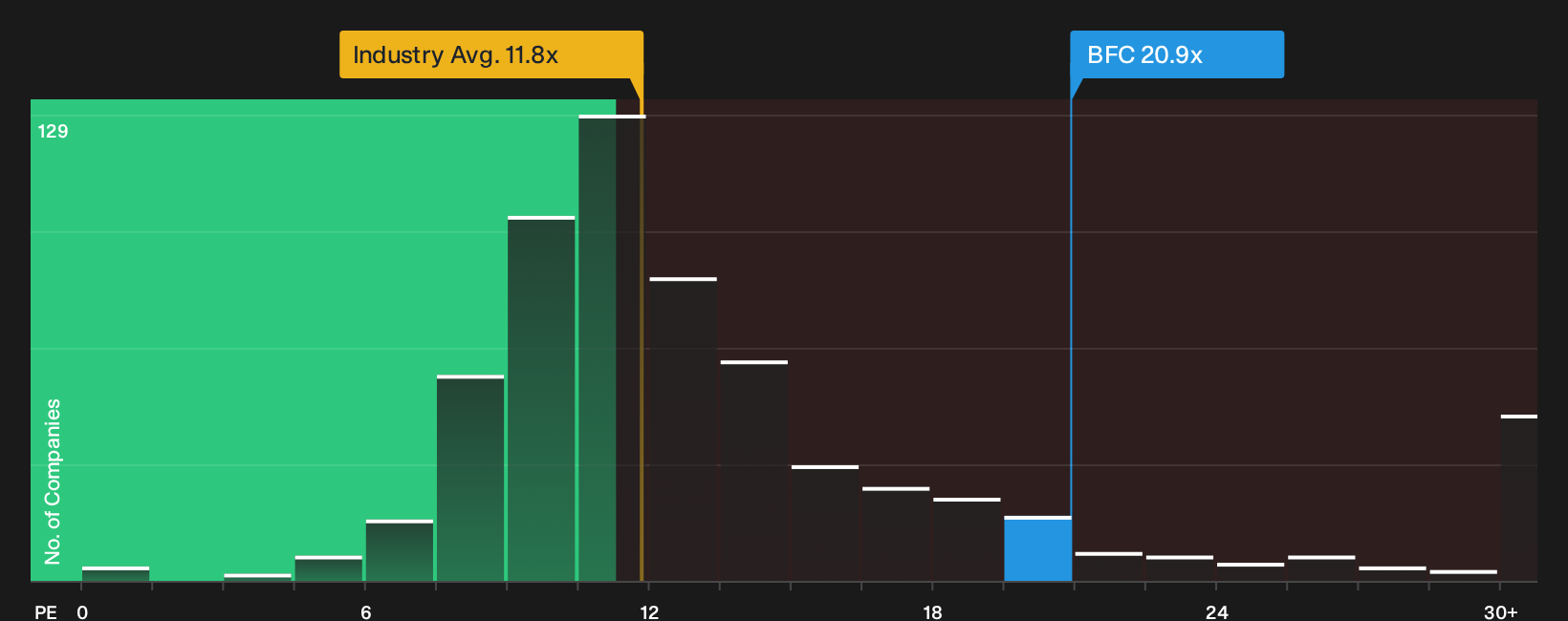
Task: Click the bar starting at PE 6
Action: click(x=400, y=551)
